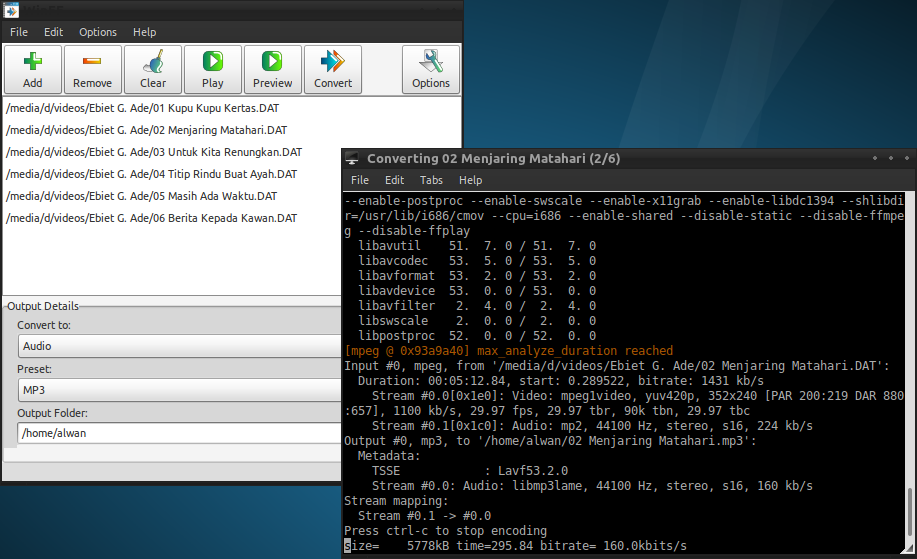Start conversion with the Convert button

tap(333, 70)
